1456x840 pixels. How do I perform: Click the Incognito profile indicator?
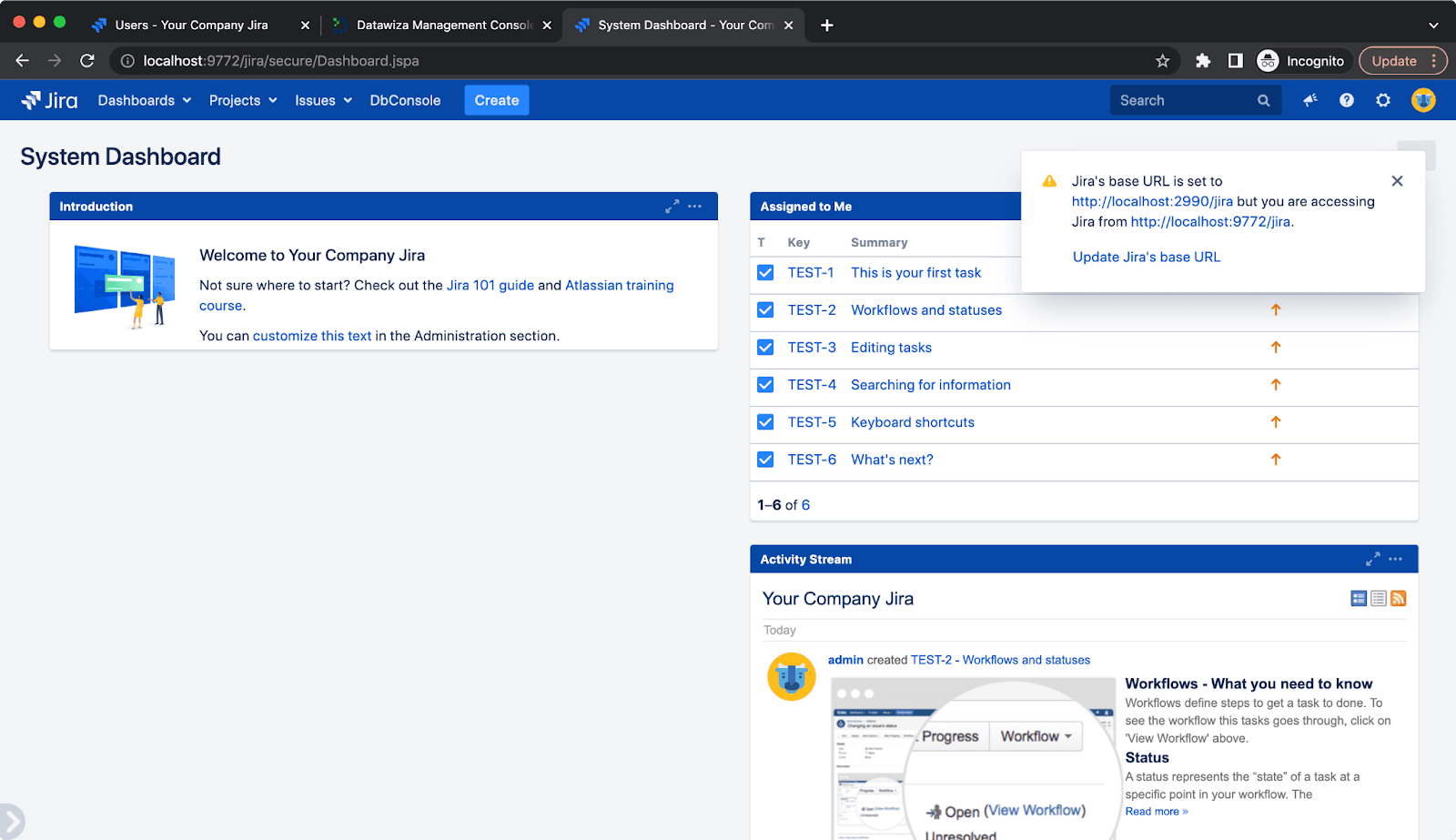coord(1300,61)
